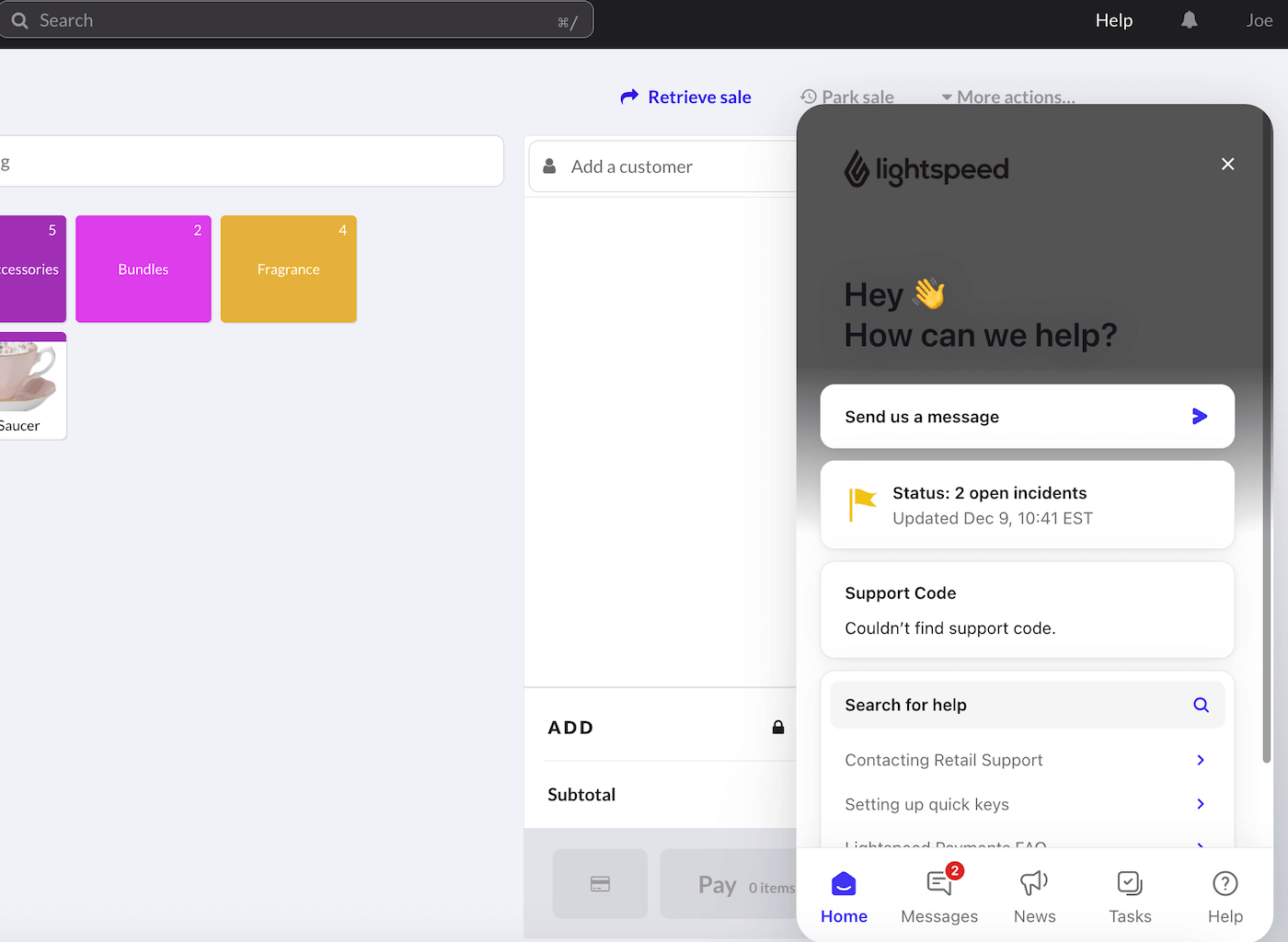Close the Lightspeed help panel

(x=1227, y=164)
